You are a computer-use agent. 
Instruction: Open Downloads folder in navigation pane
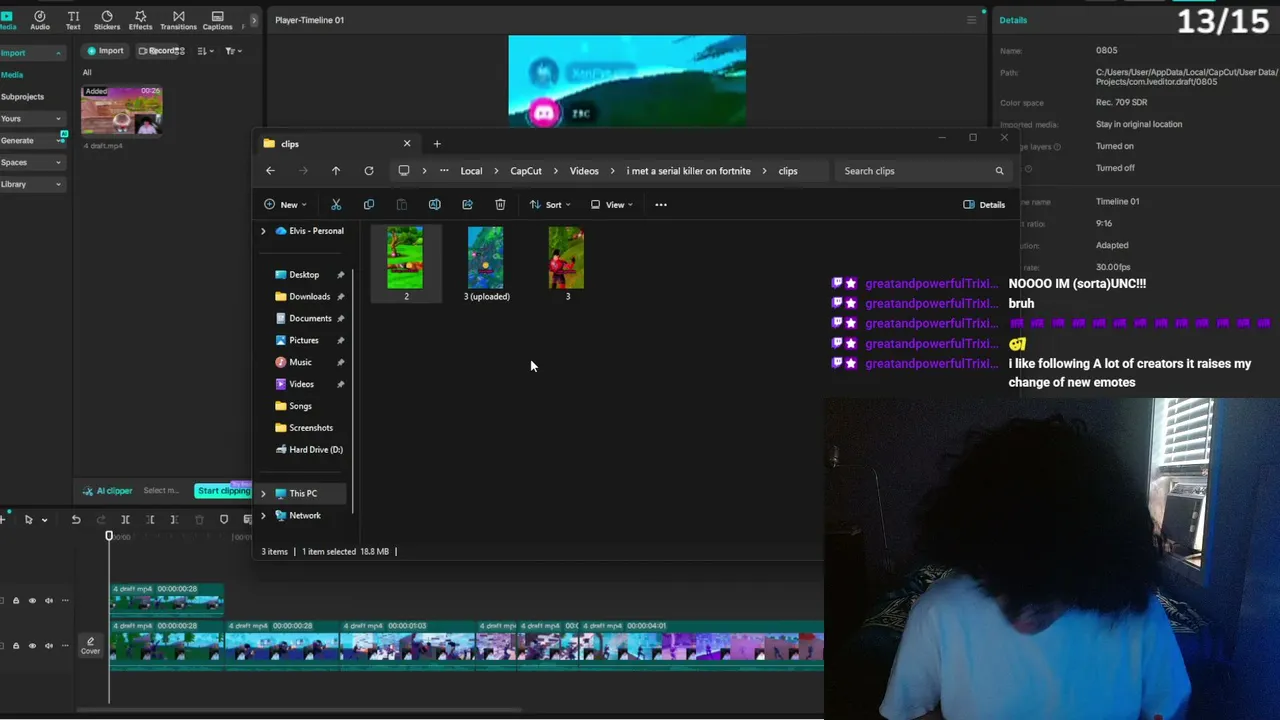[x=309, y=297]
